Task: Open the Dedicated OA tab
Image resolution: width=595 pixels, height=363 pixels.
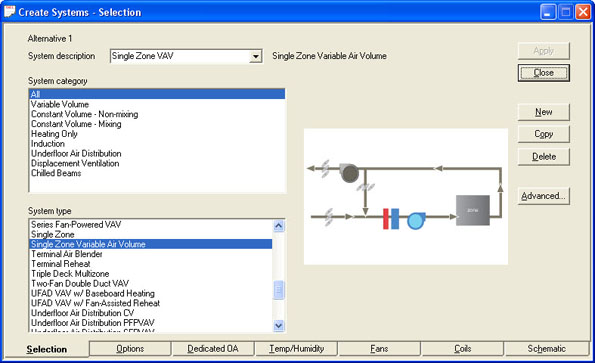Action: (x=213, y=349)
